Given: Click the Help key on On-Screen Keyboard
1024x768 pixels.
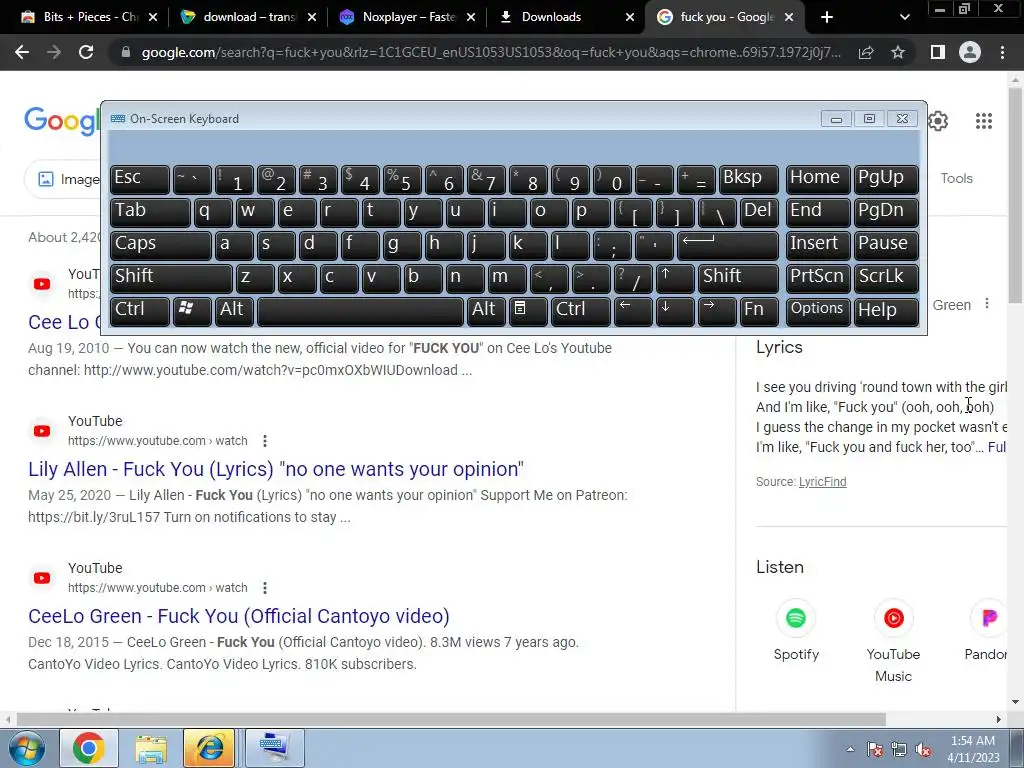Looking at the screenshot, I should [886, 310].
